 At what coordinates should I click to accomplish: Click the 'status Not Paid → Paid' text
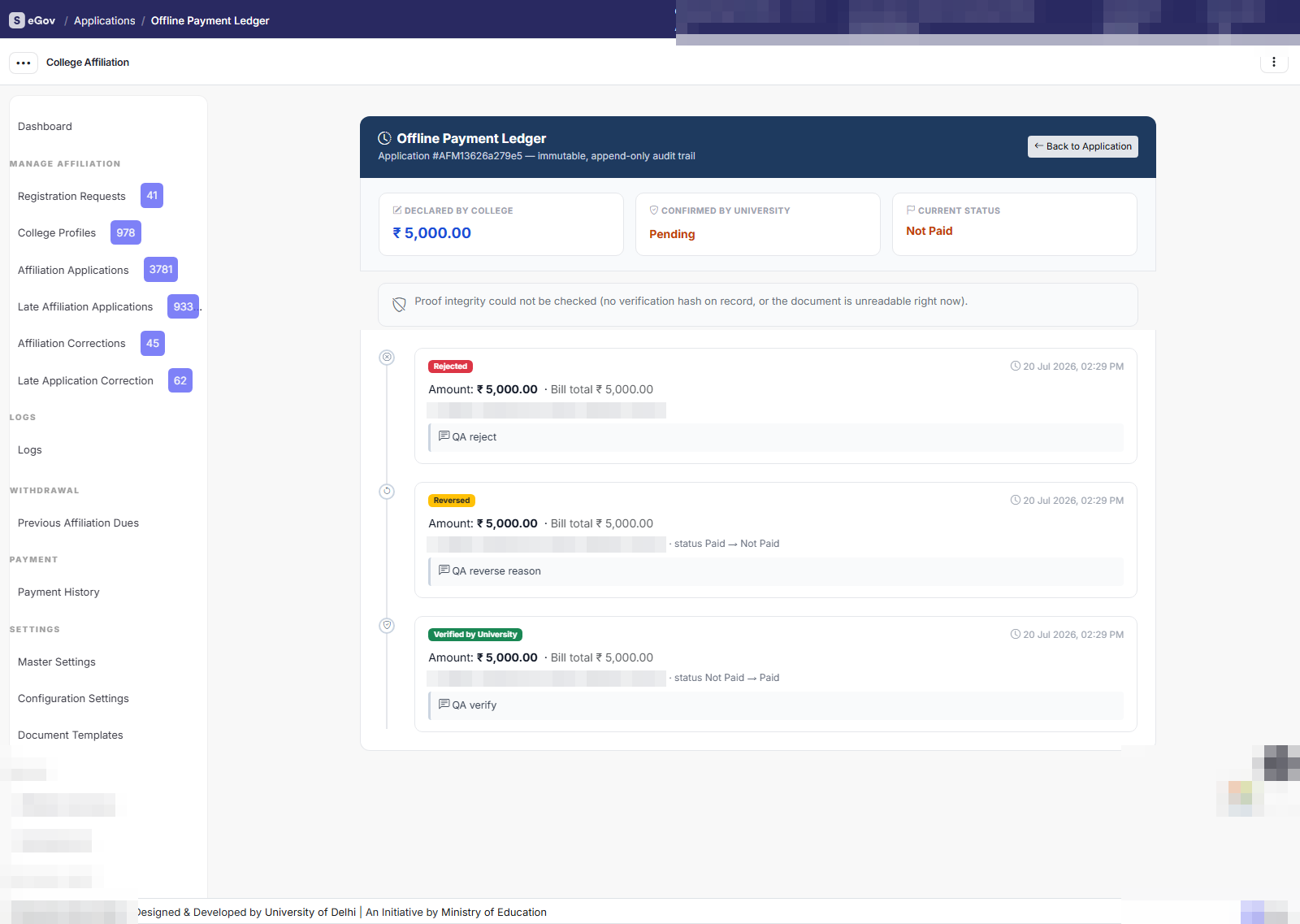(x=726, y=678)
